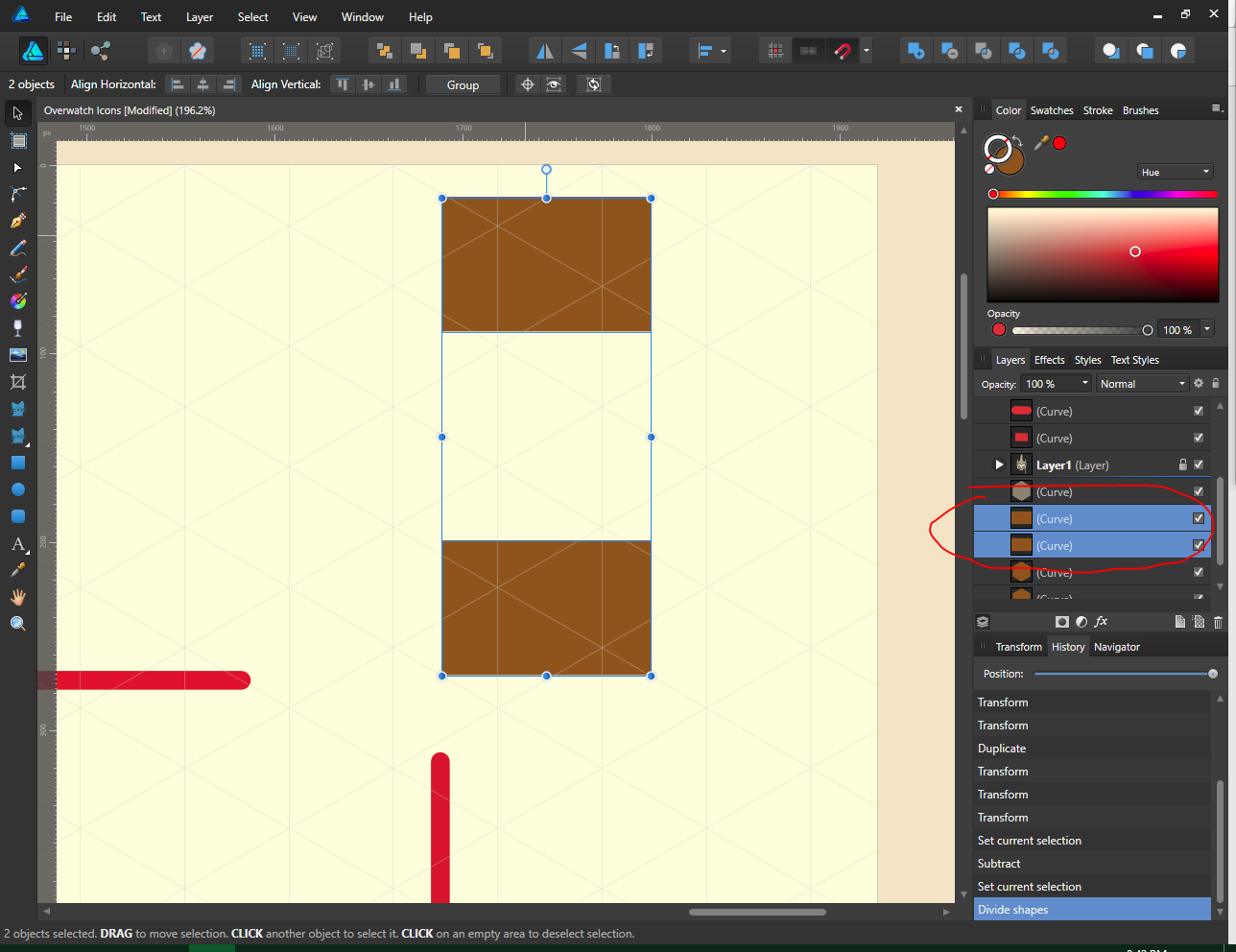This screenshot has width=1236, height=952.
Task: Click Move to Back arrange icon
Action: click(x=384, y=51)
